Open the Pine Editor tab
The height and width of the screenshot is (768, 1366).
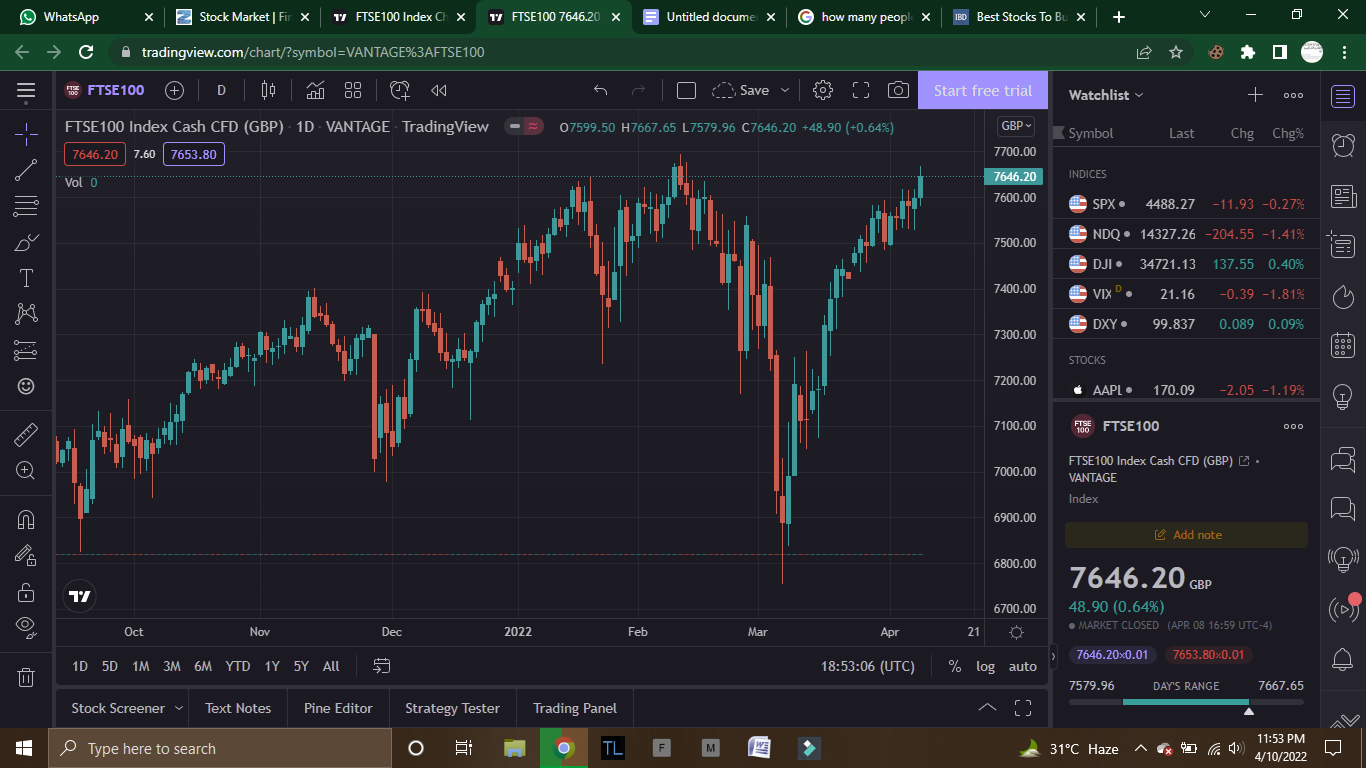click(x=338, y=708)
